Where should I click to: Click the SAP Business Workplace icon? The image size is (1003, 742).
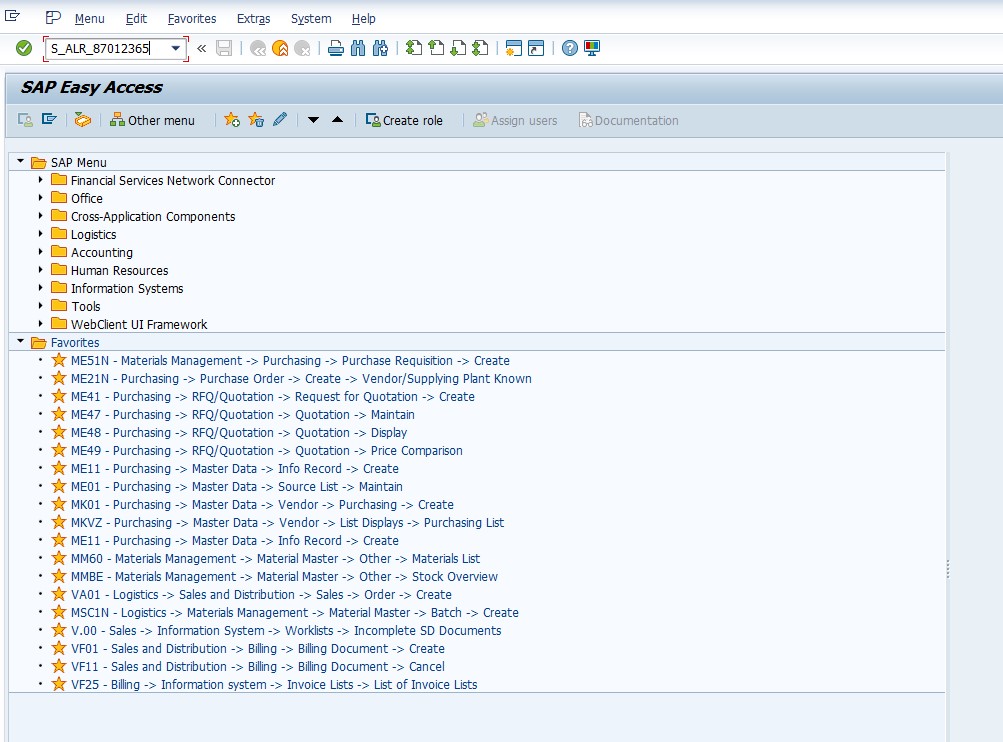coord(83,120)
